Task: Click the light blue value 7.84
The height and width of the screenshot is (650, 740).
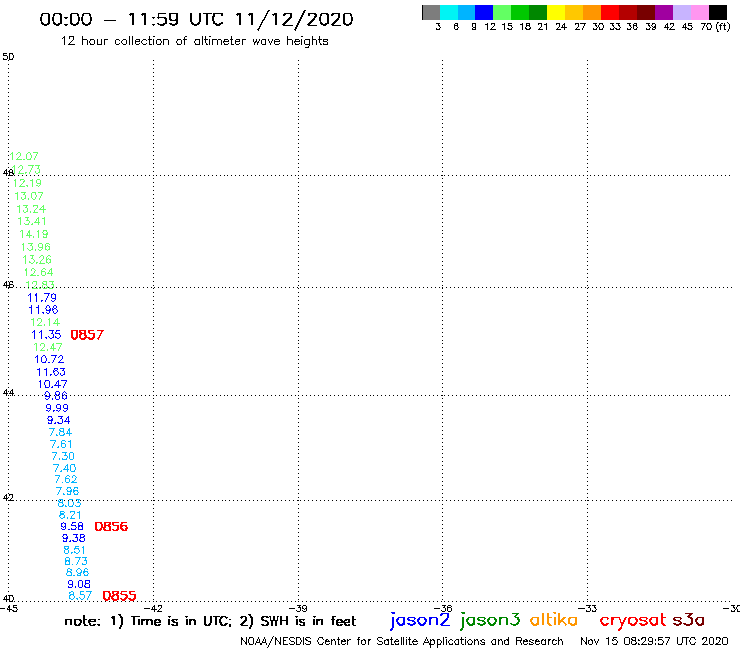Action: click(x=60, y=432)
